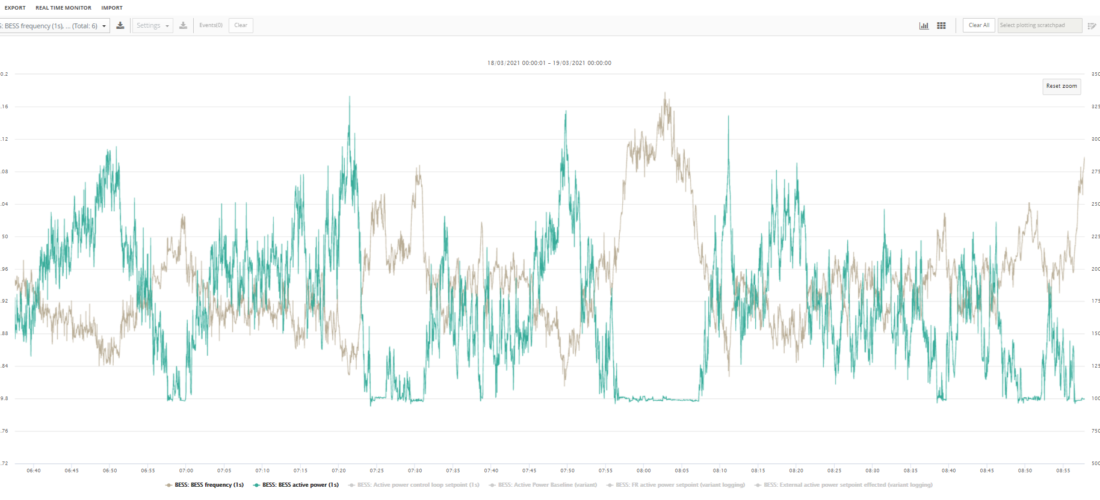This screenshot has width=1100, height=500.
Task: Click the Events(0) label
Action: click(211, 25)
